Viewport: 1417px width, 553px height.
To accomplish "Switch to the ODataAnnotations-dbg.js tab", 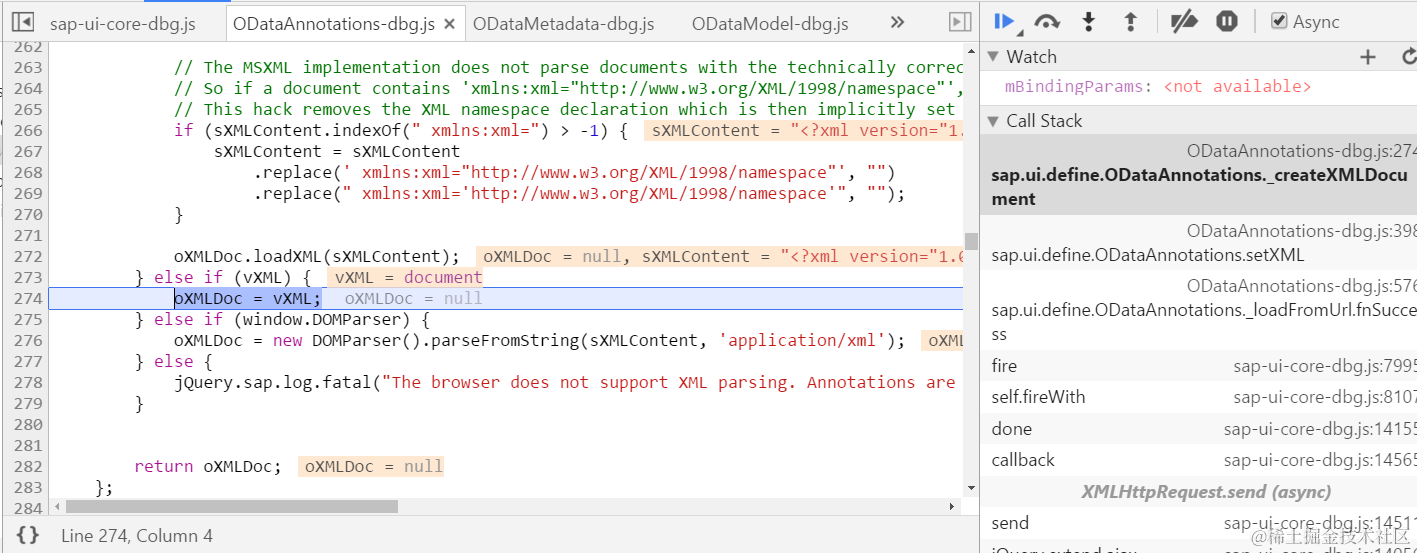I will (x=334, y=23).
